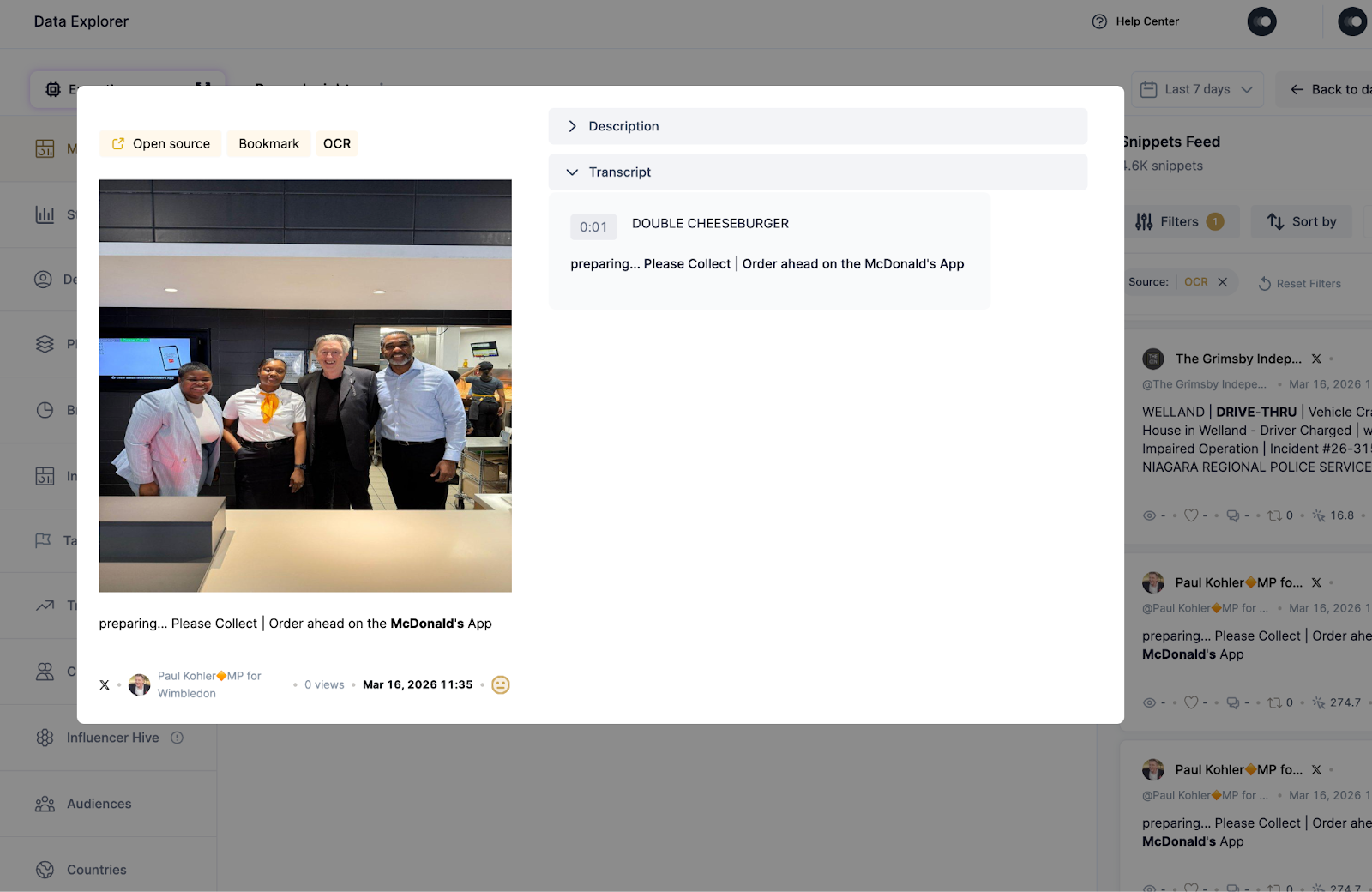Expand the Description section
Screen dimensions: 1372x892
pos(818,126)
